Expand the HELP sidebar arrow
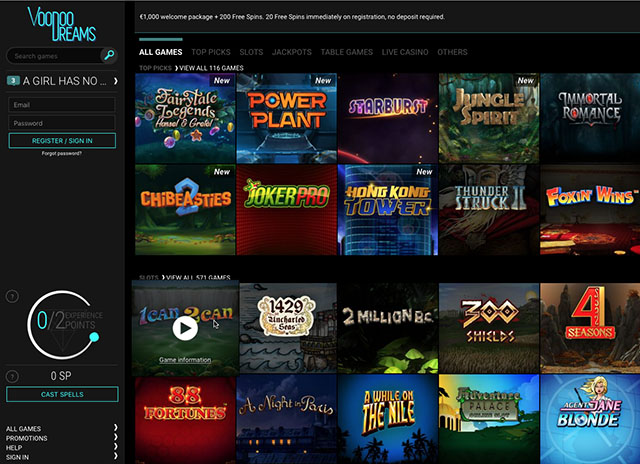 (x=116, y=446)
